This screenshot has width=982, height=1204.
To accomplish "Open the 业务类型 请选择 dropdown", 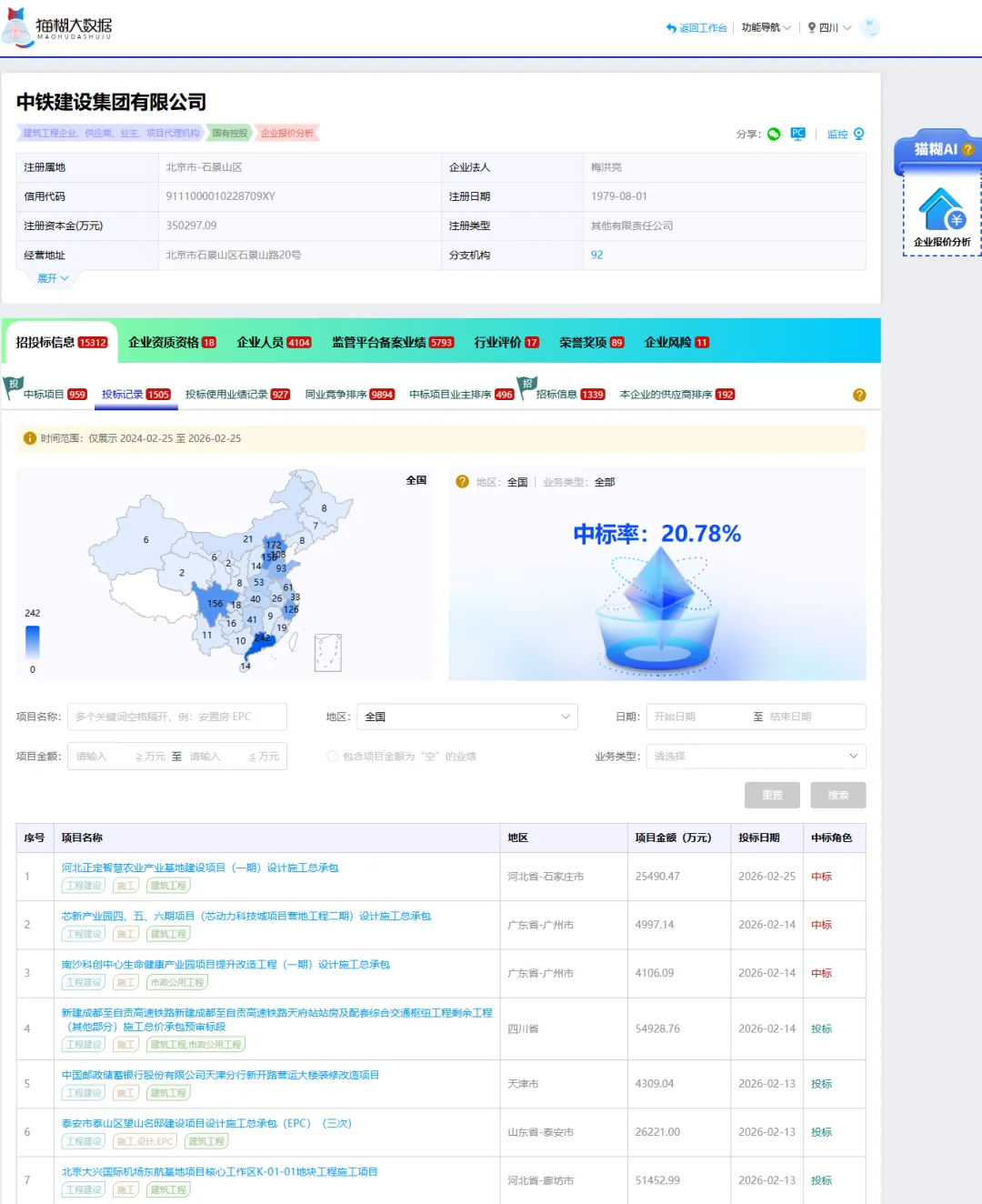I will click(756, 757).
